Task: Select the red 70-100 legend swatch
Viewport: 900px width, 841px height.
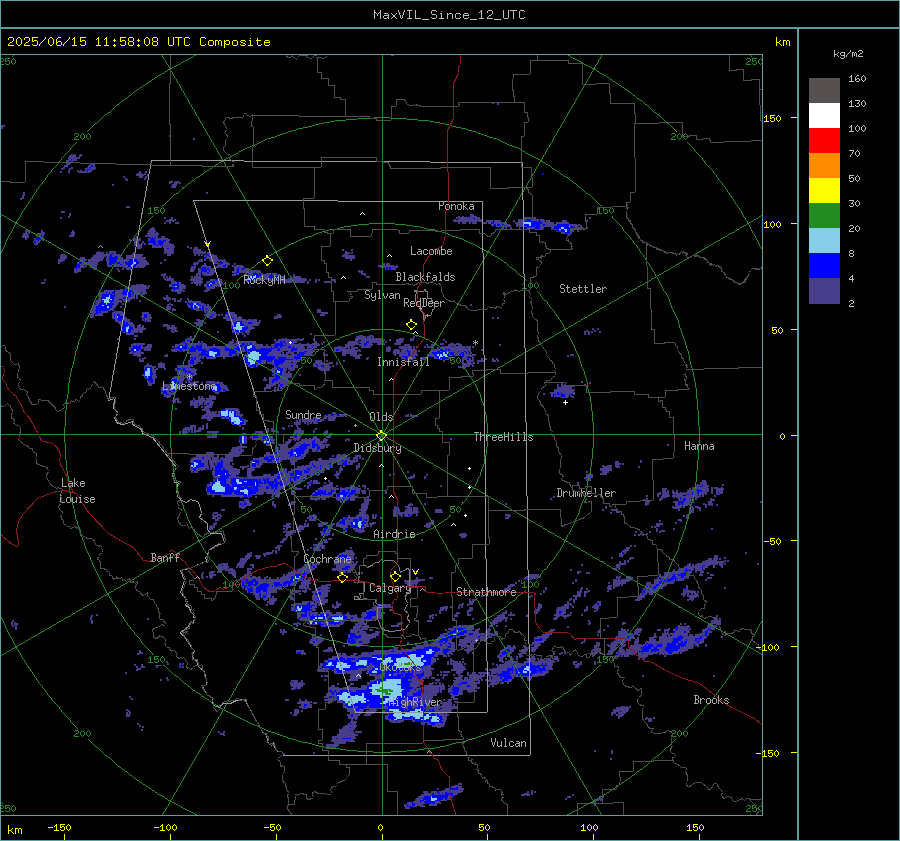Action: (x=824, y=141)
